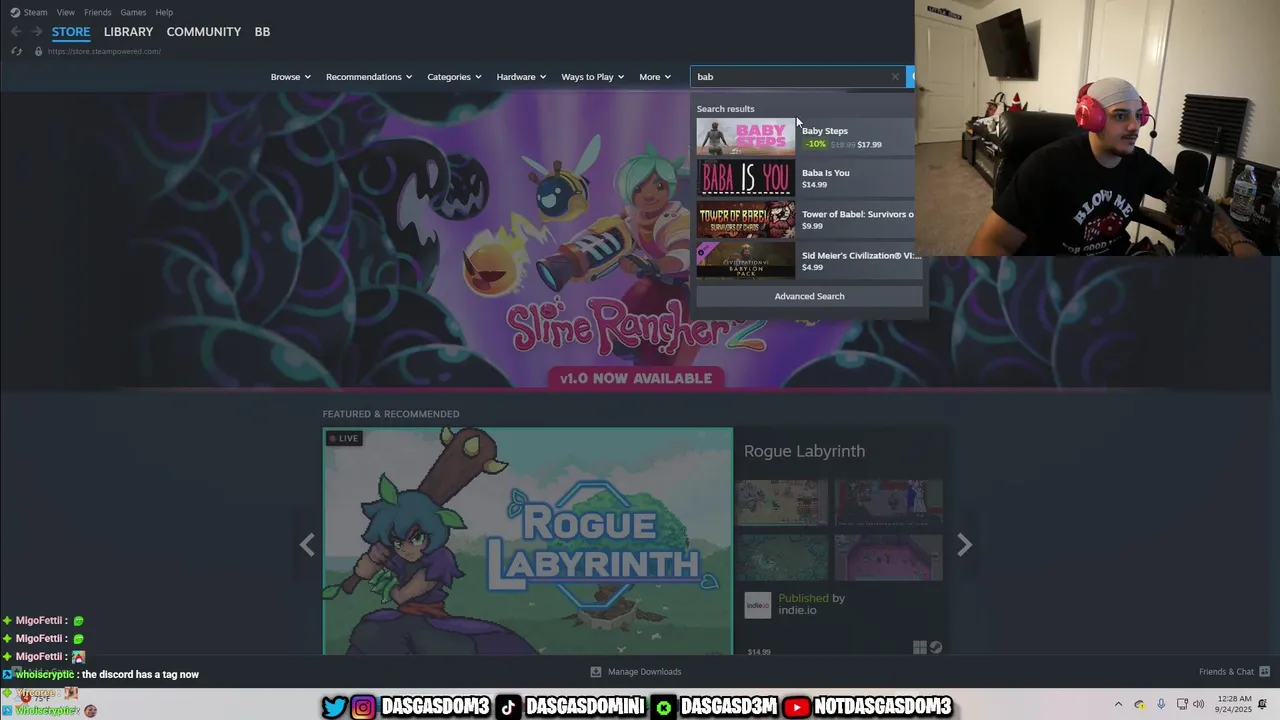Click the 'v1.0 NOW AVAILABLE' banner label
The width and height of the screenshot is (1280, 720).
(x=636, y=378)
